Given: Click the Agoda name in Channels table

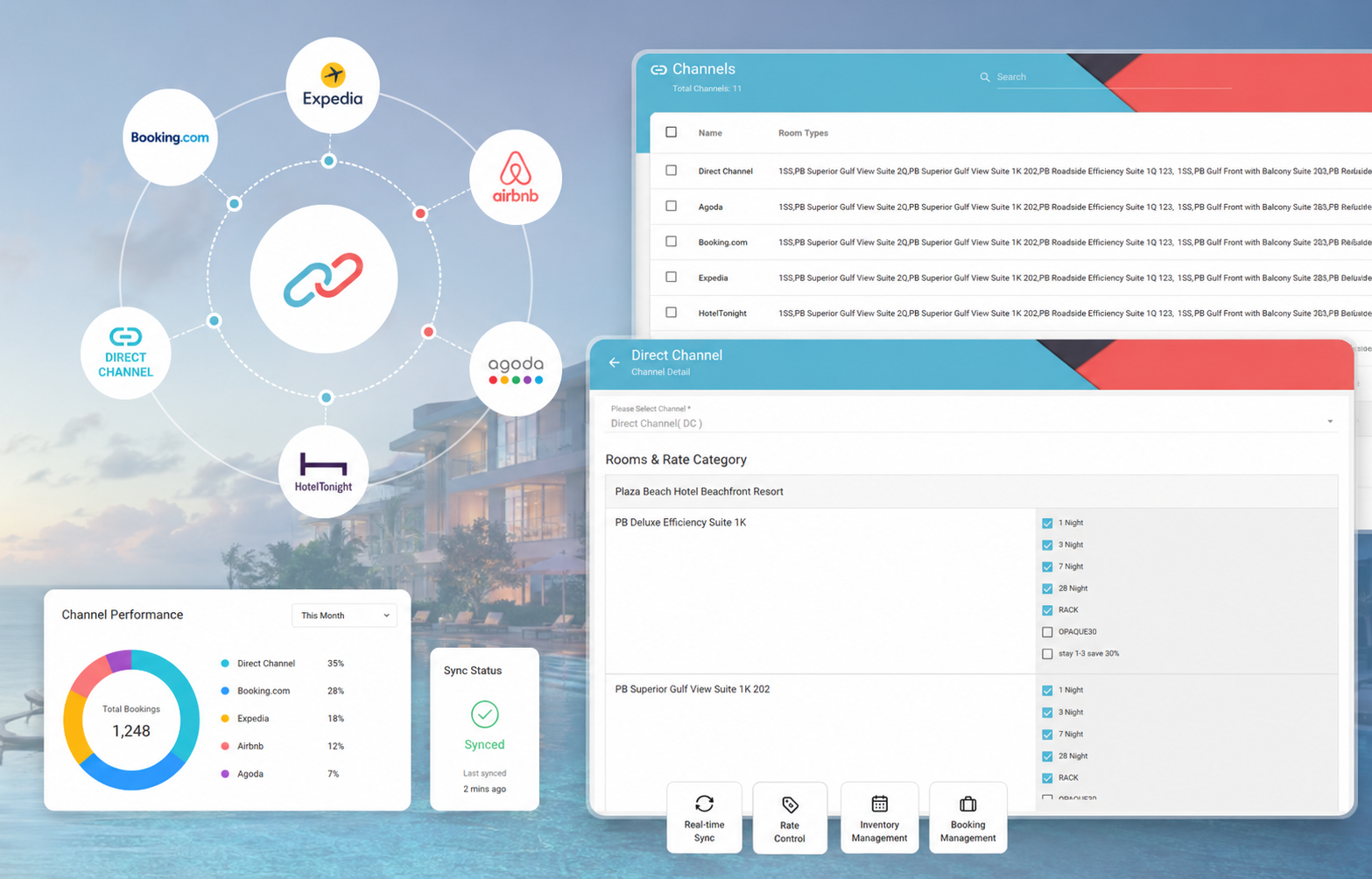Looking at the screenshot, I should (710, 207).
